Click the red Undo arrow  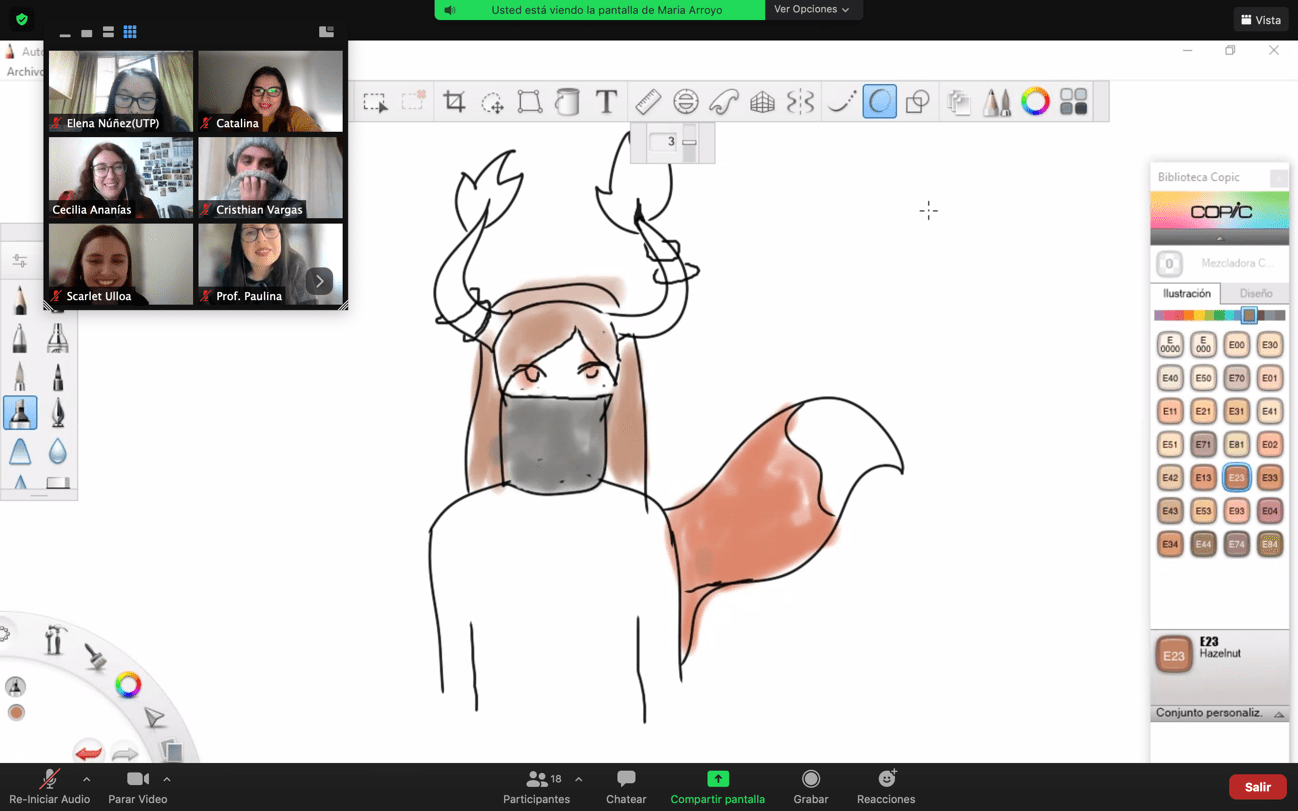coord(88,752)
